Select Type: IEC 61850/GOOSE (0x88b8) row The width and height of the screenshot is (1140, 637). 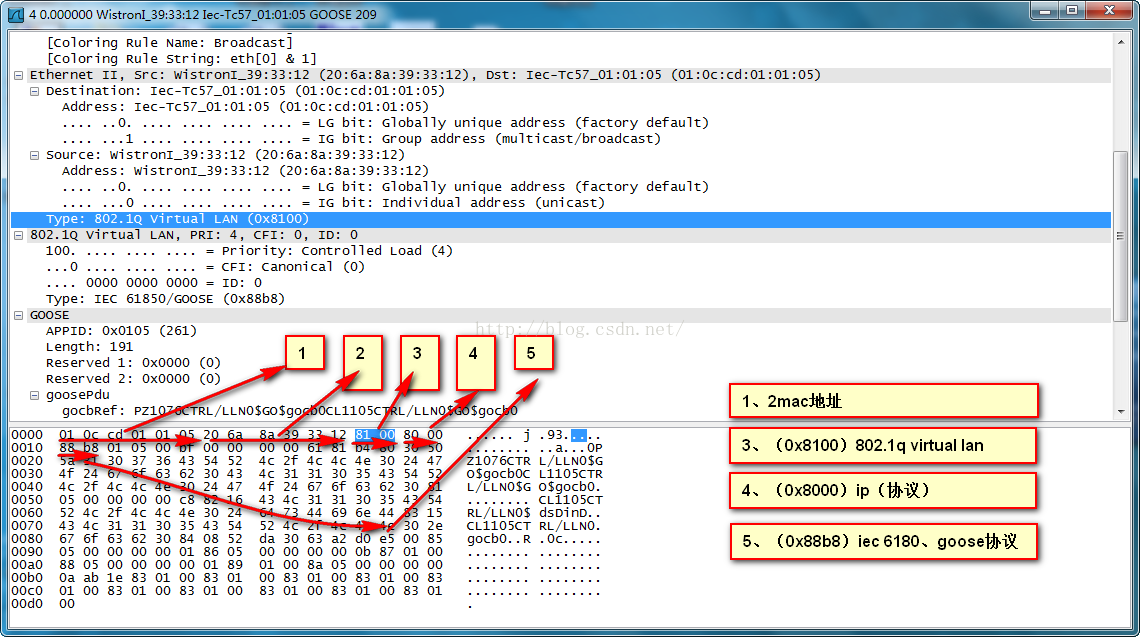coord(165,299)
